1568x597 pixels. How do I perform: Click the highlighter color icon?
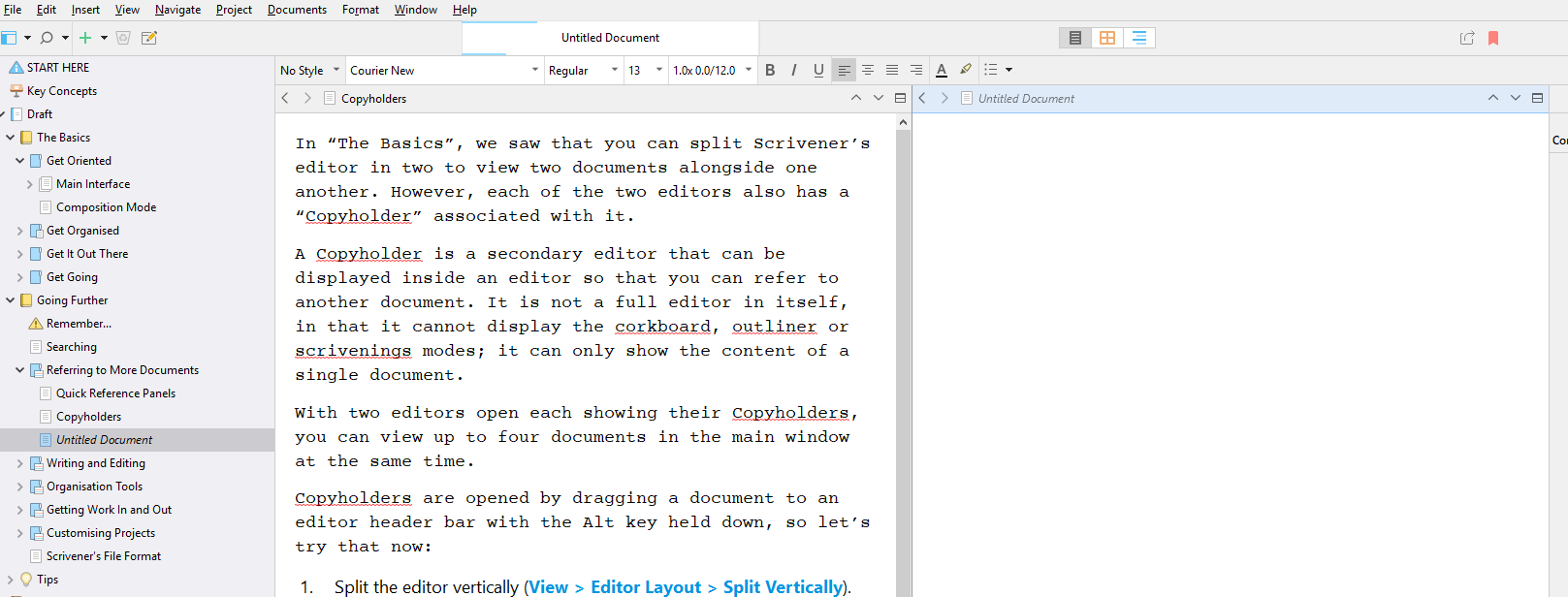[966, 70]
